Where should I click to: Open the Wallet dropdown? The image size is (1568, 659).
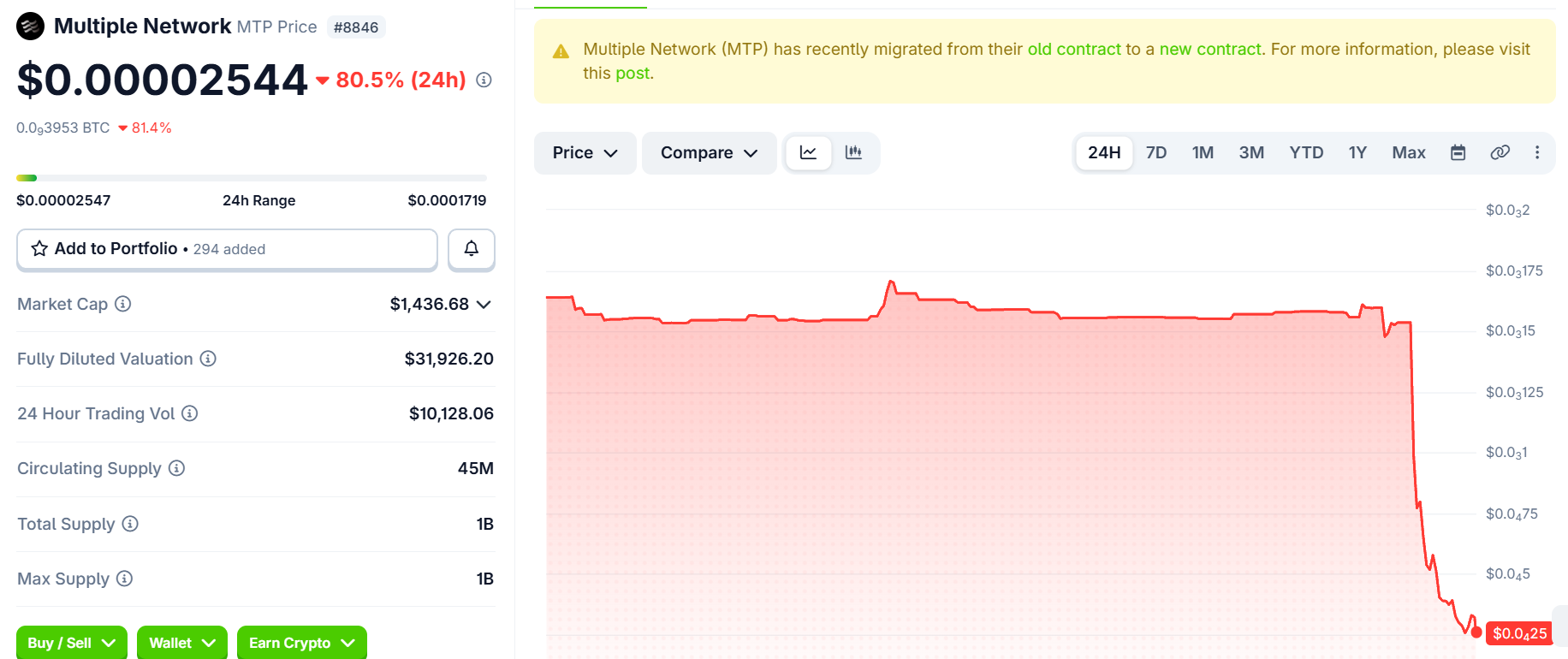[182, 643]
